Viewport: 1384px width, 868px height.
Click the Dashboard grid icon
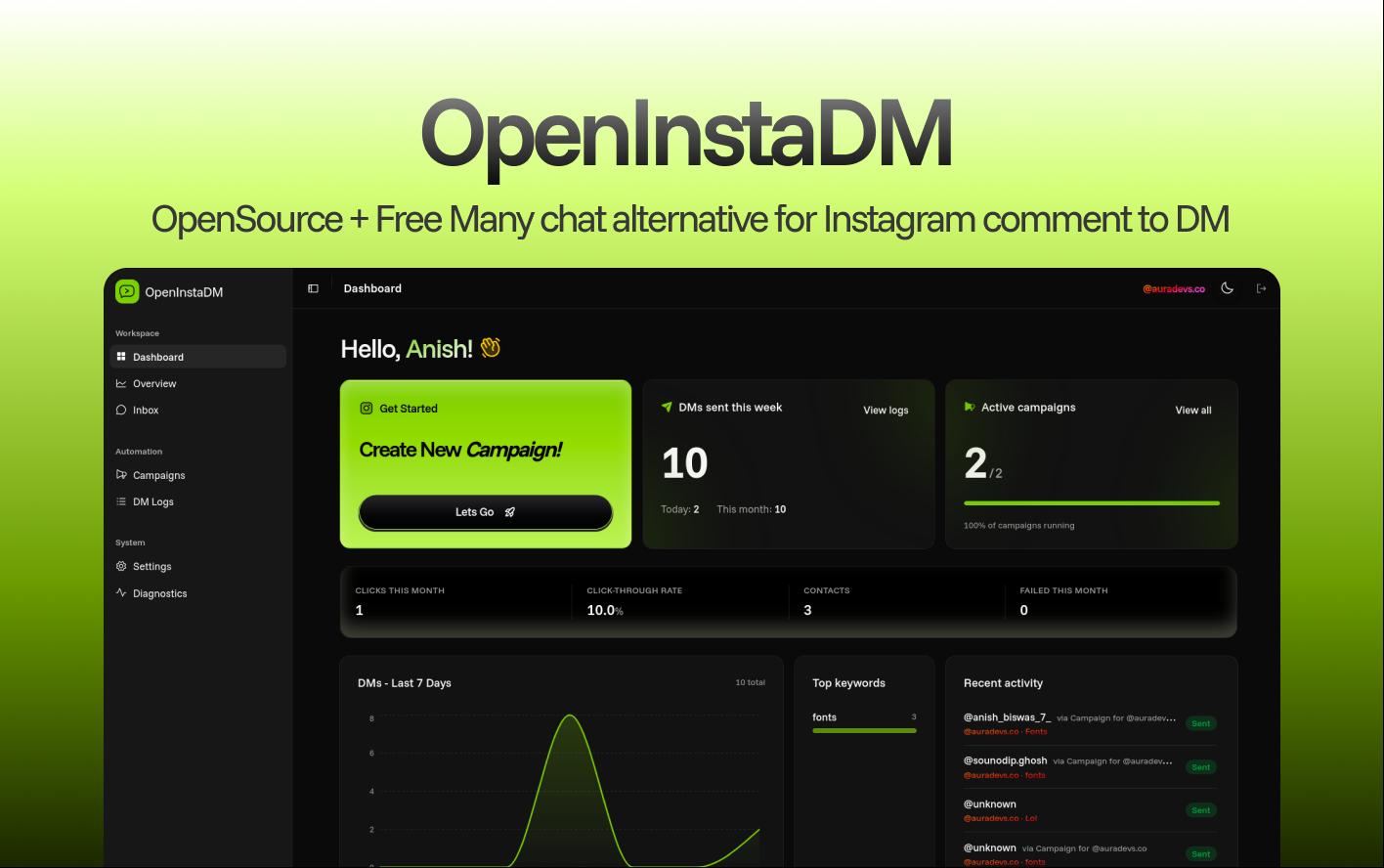click(121, 357)
